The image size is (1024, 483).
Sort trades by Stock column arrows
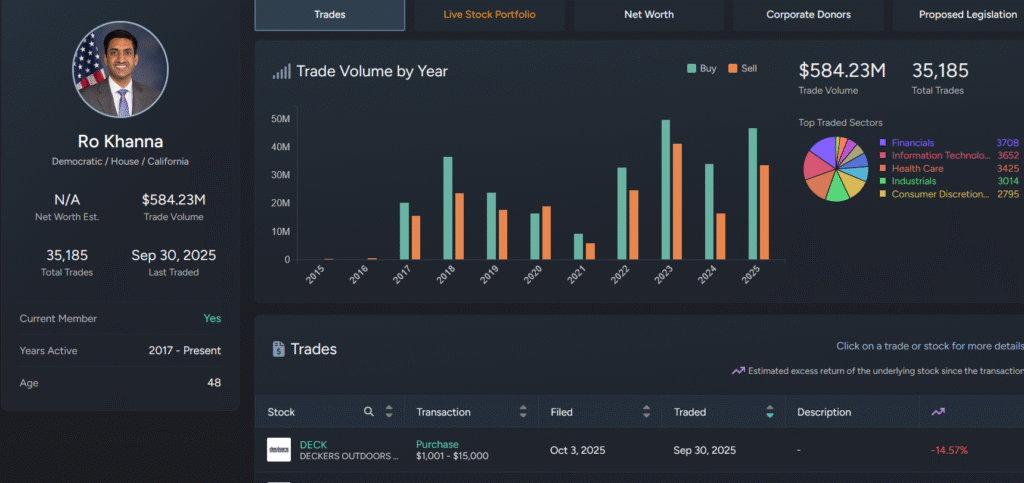(x=389, y=412)
